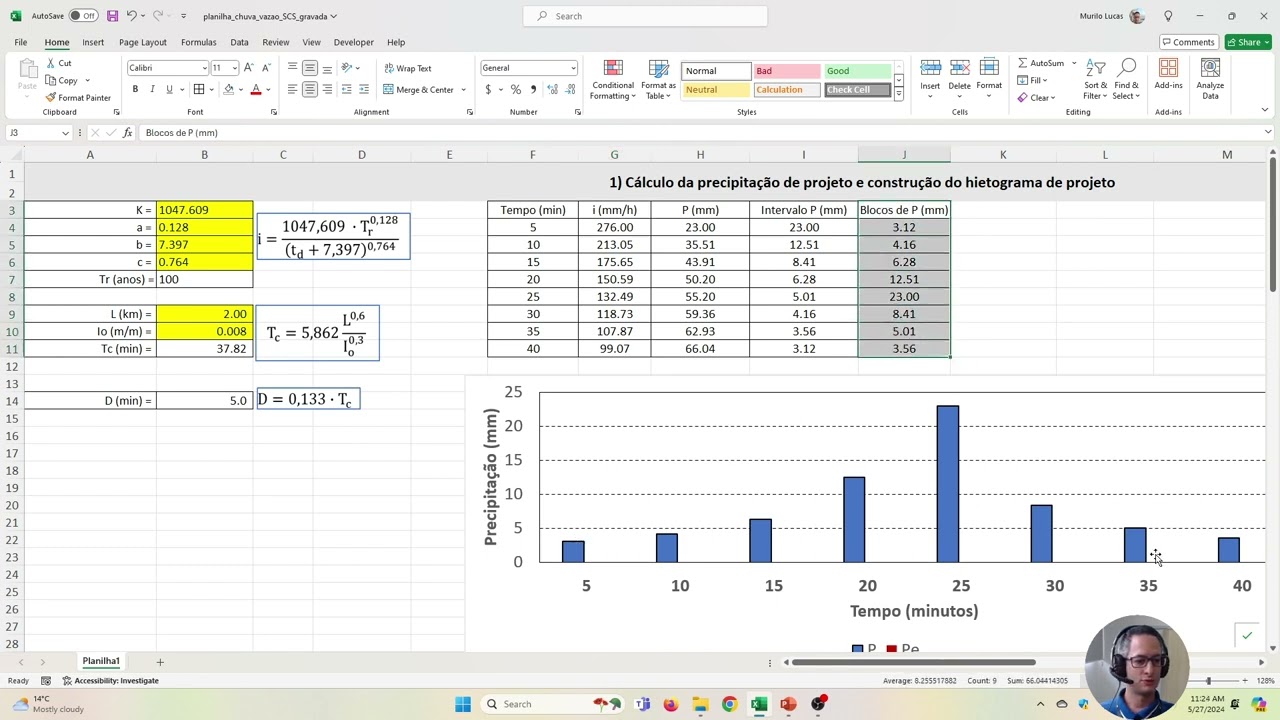Screen dimensions: 1280x720
Task: Open Chrome from the taskbar
Action: 729,704
